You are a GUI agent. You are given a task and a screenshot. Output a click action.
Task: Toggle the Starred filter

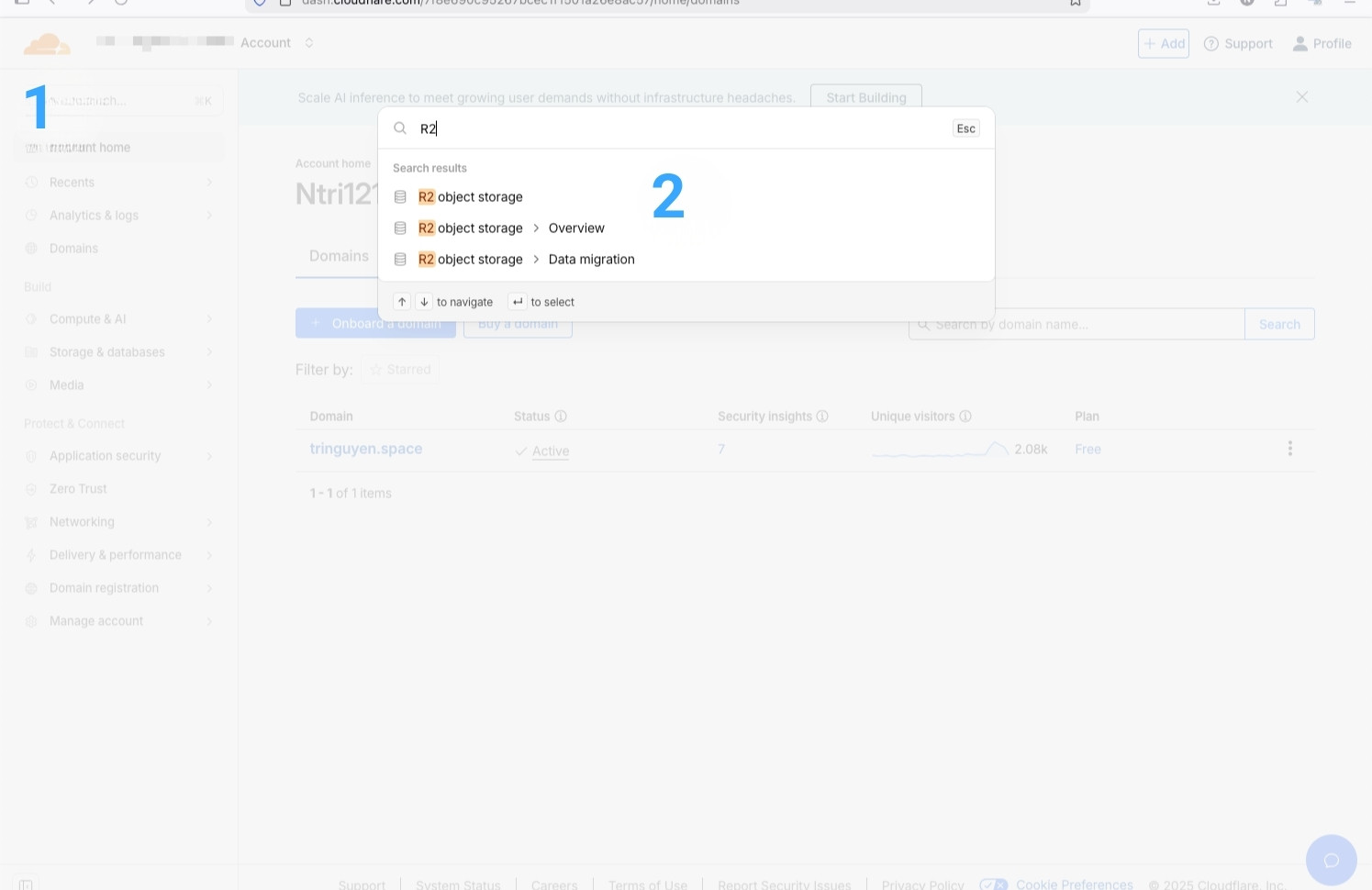coord(400,369)
